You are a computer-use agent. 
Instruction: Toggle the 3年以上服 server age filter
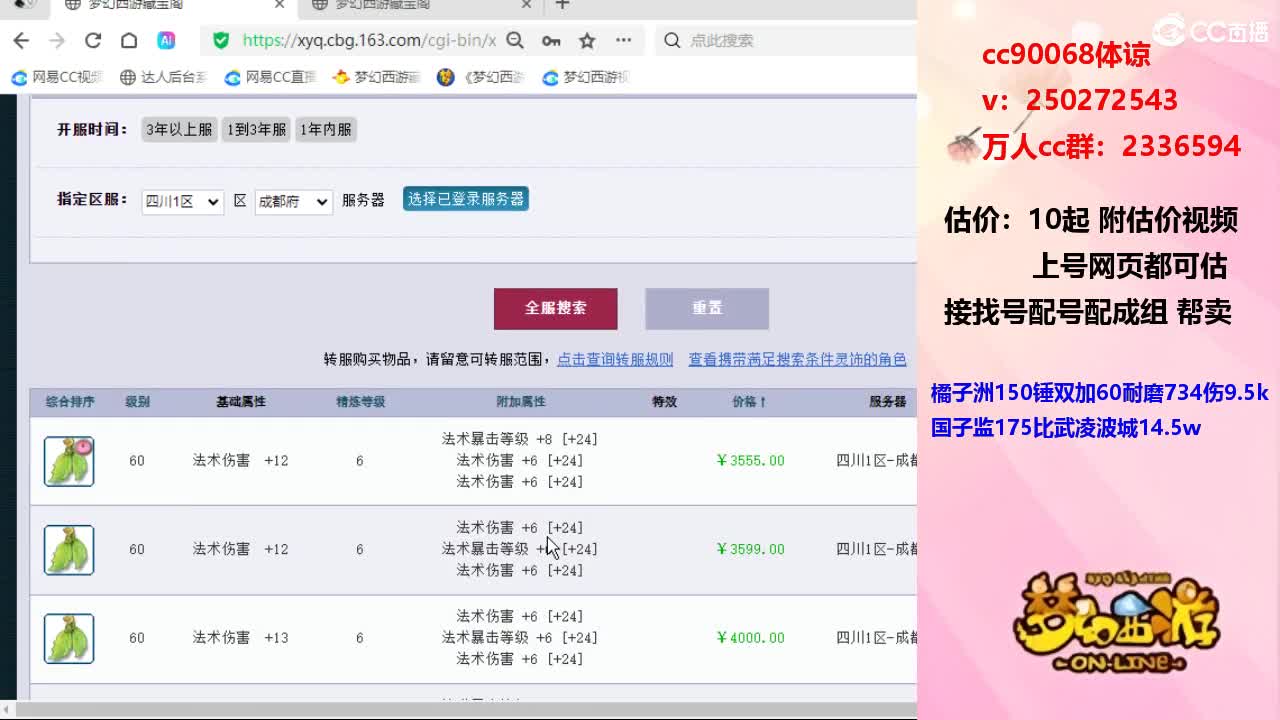click(179, 130)
